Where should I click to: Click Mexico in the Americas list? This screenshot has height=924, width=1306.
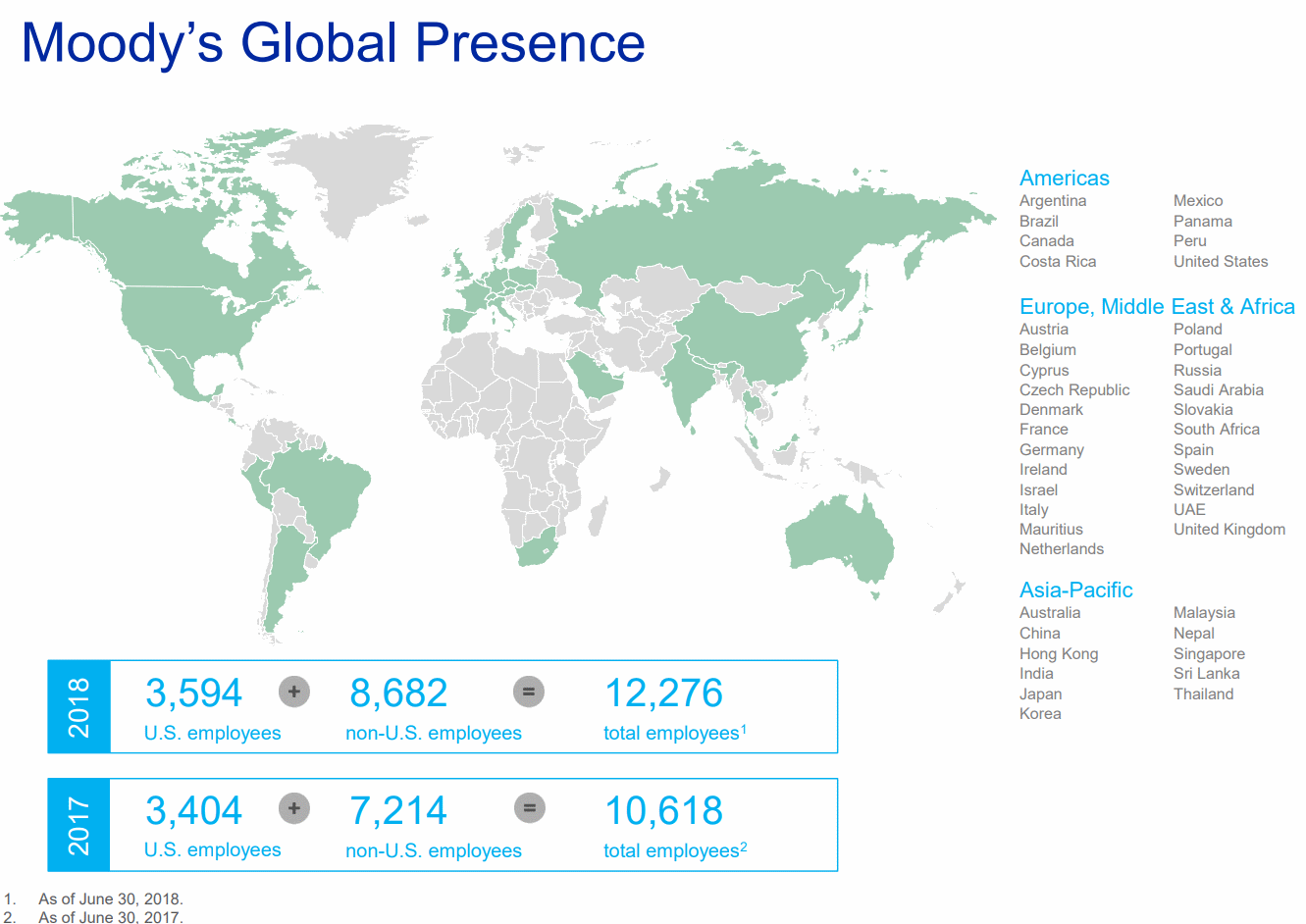[x=1198, y=201]
